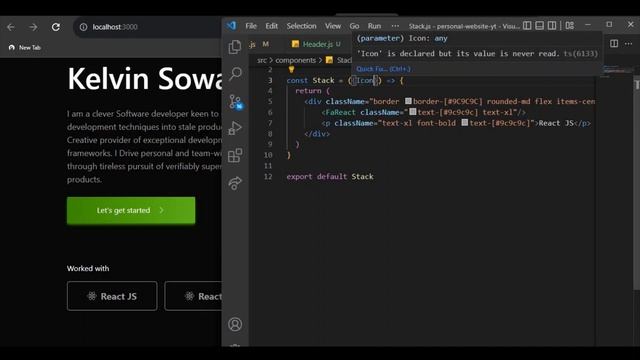Open the Source Control view
This screenshot has height=360, width=640.
[235, 102]
